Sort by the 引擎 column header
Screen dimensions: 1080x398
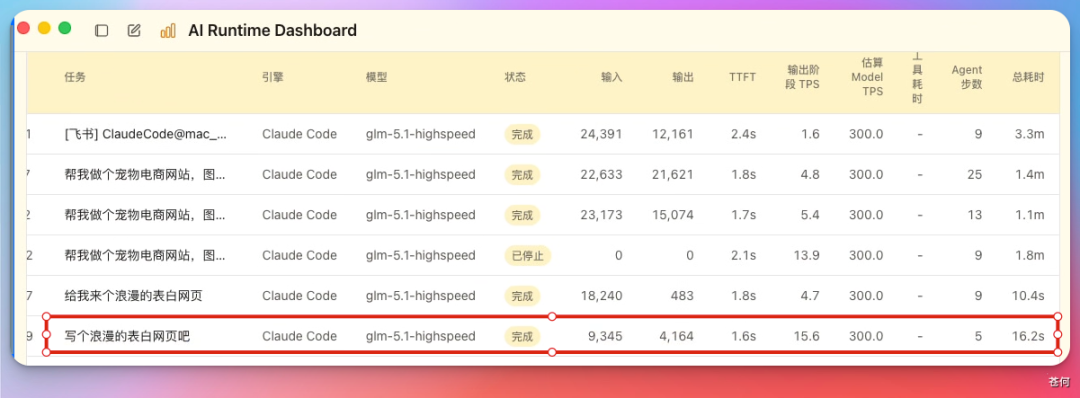coord(273,77)
